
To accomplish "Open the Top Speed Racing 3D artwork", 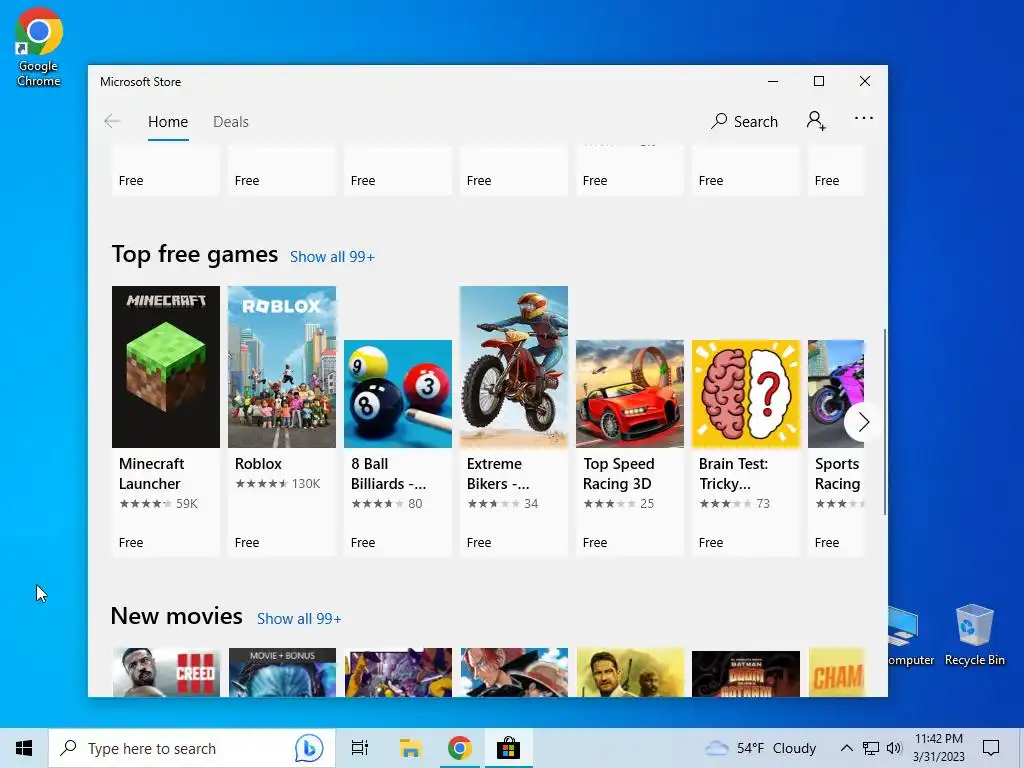I will [x=630, y=394].
